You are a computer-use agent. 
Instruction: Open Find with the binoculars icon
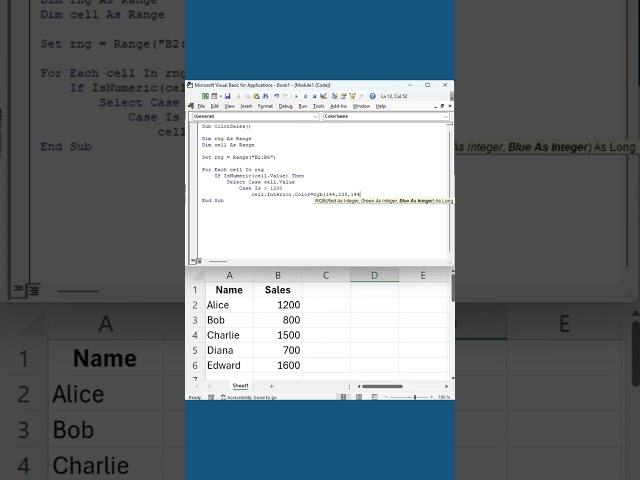(265, 96)
